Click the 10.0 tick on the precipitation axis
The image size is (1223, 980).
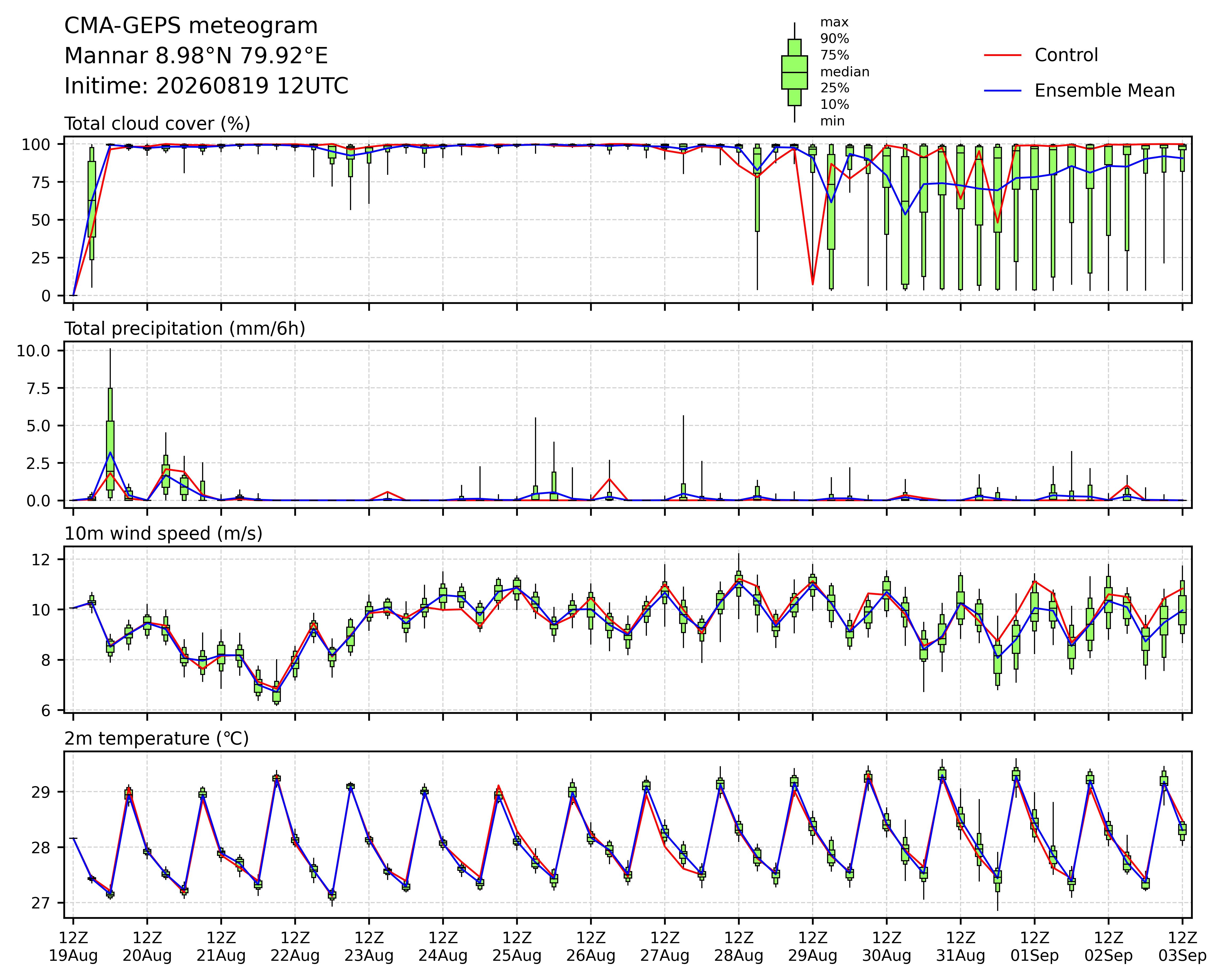(x=33, y=351)
